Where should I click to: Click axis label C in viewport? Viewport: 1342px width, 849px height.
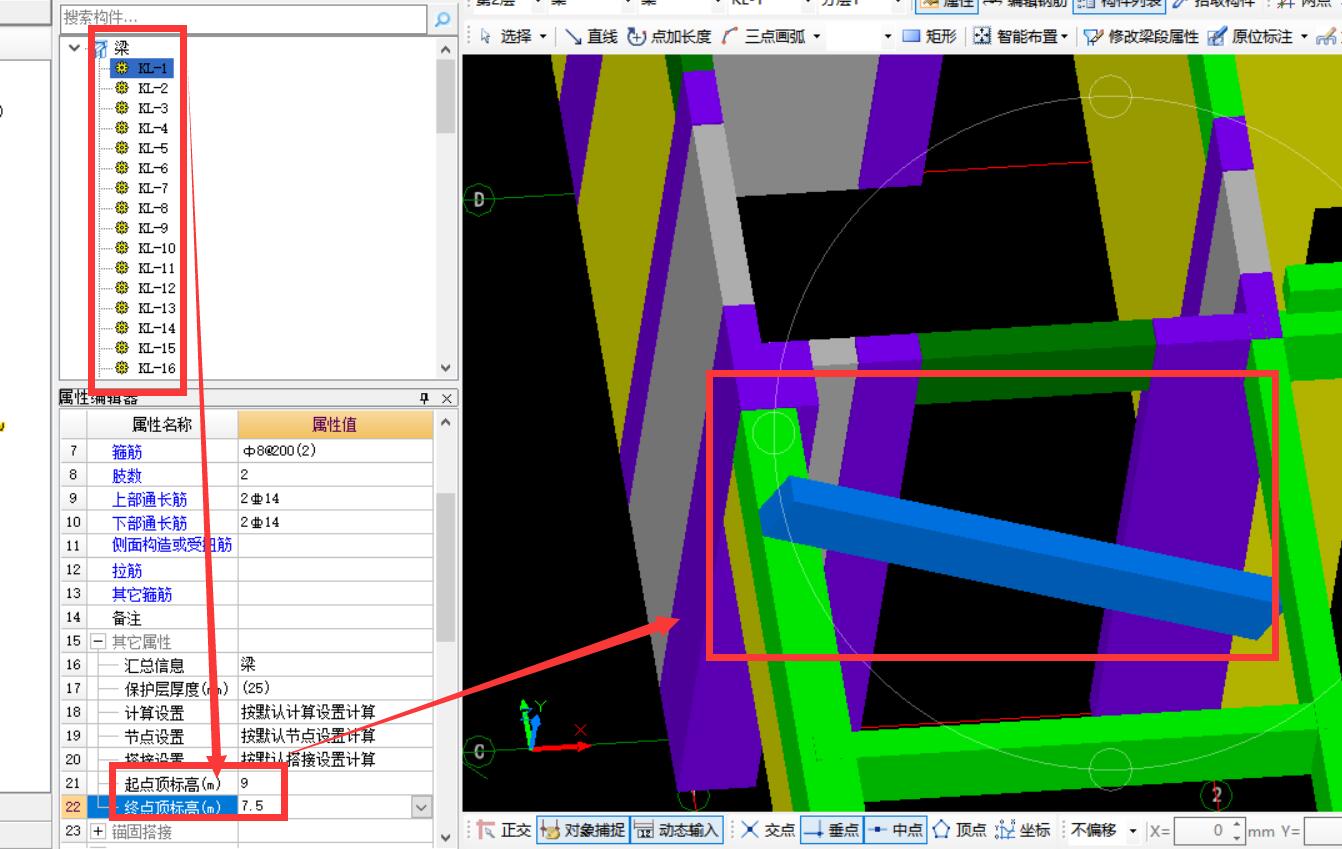pos(479,751)
